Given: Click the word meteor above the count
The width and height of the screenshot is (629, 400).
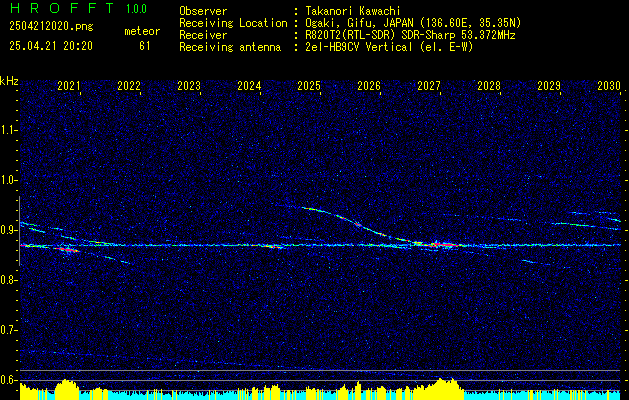Looking at the screenshot, I should (x=142, y=31).
